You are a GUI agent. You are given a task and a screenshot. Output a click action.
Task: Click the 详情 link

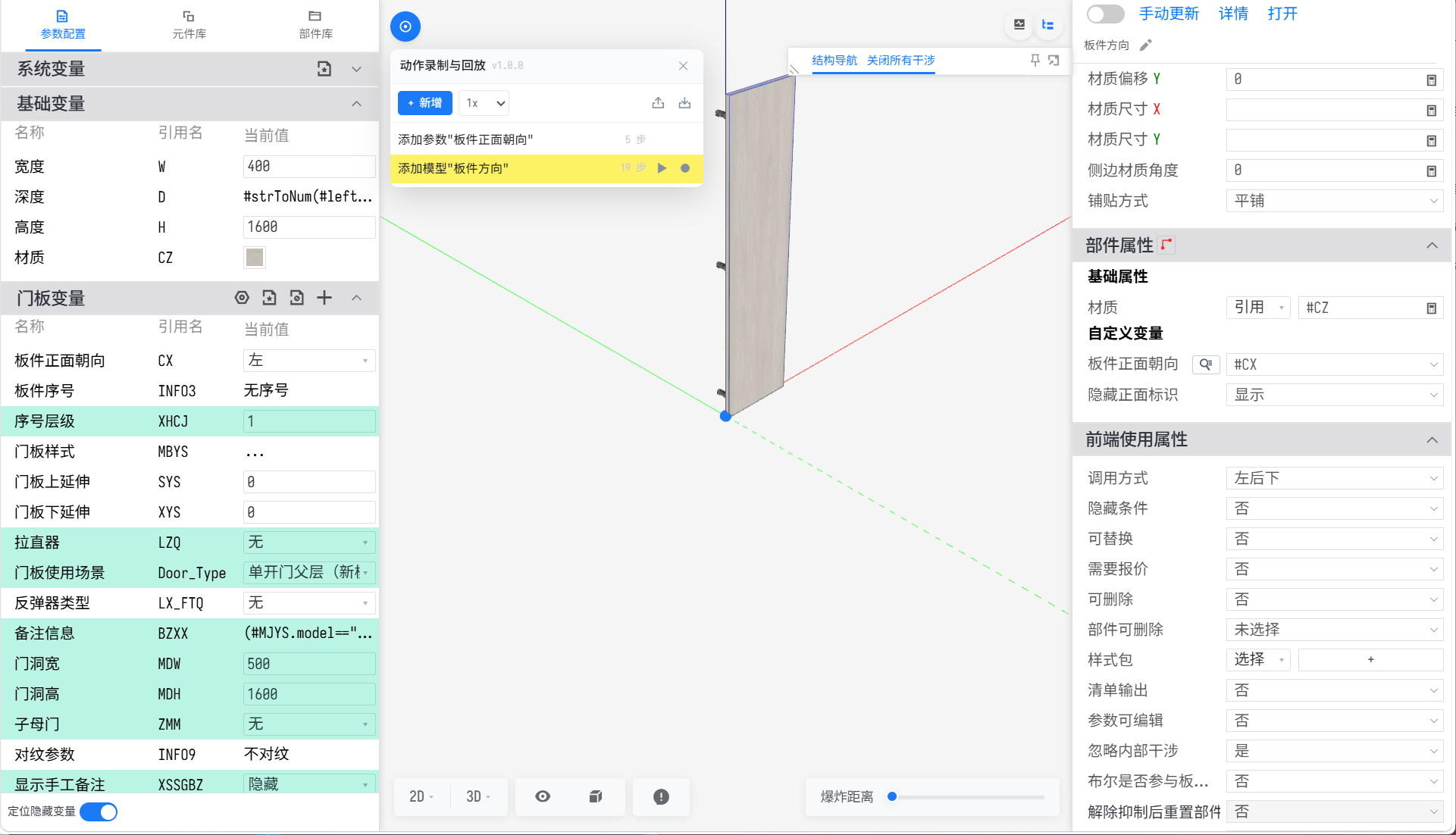pos(1233,14)
